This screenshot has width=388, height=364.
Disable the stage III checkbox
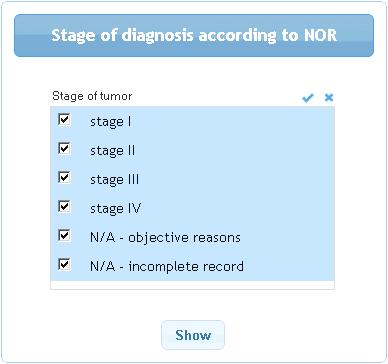point(64,177)
